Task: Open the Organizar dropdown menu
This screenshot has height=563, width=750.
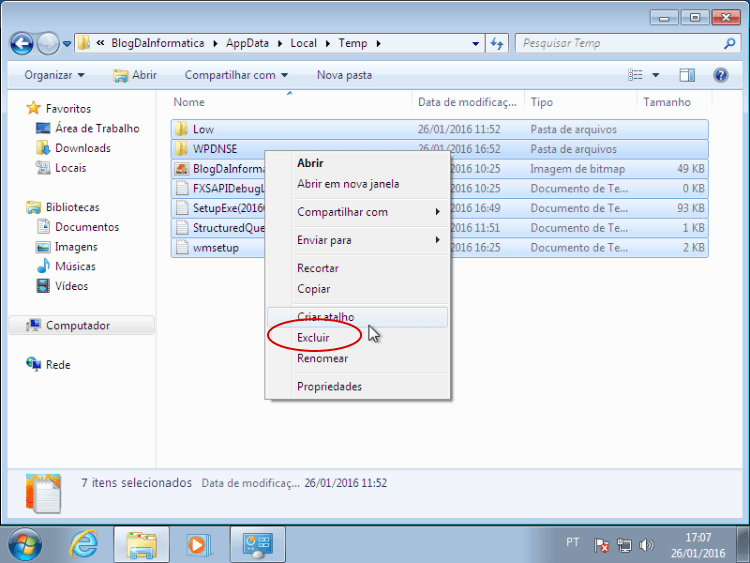Action: (55, 75)
